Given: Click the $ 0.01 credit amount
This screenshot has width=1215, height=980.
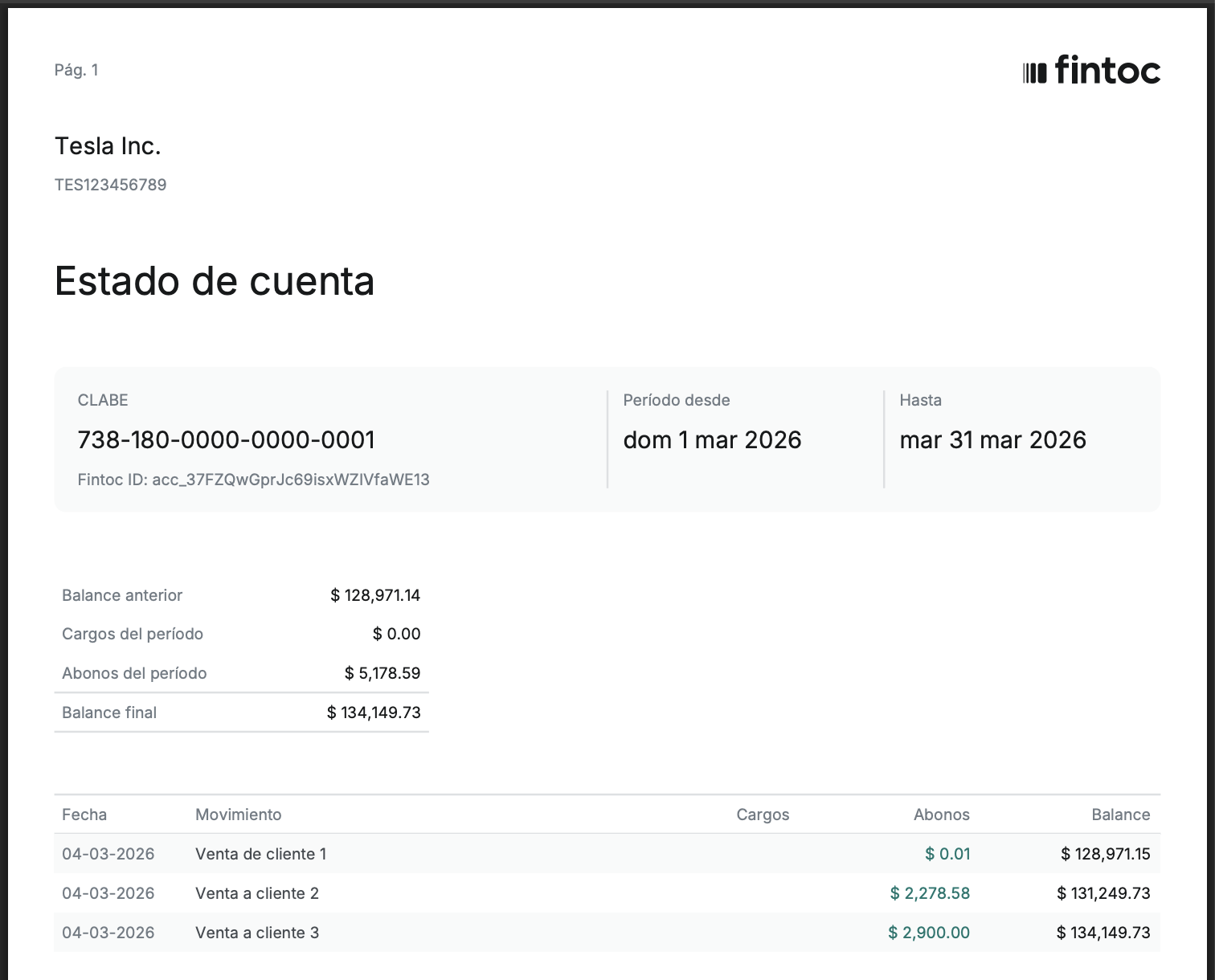Looking at the screenshot, I should point(948,854).
